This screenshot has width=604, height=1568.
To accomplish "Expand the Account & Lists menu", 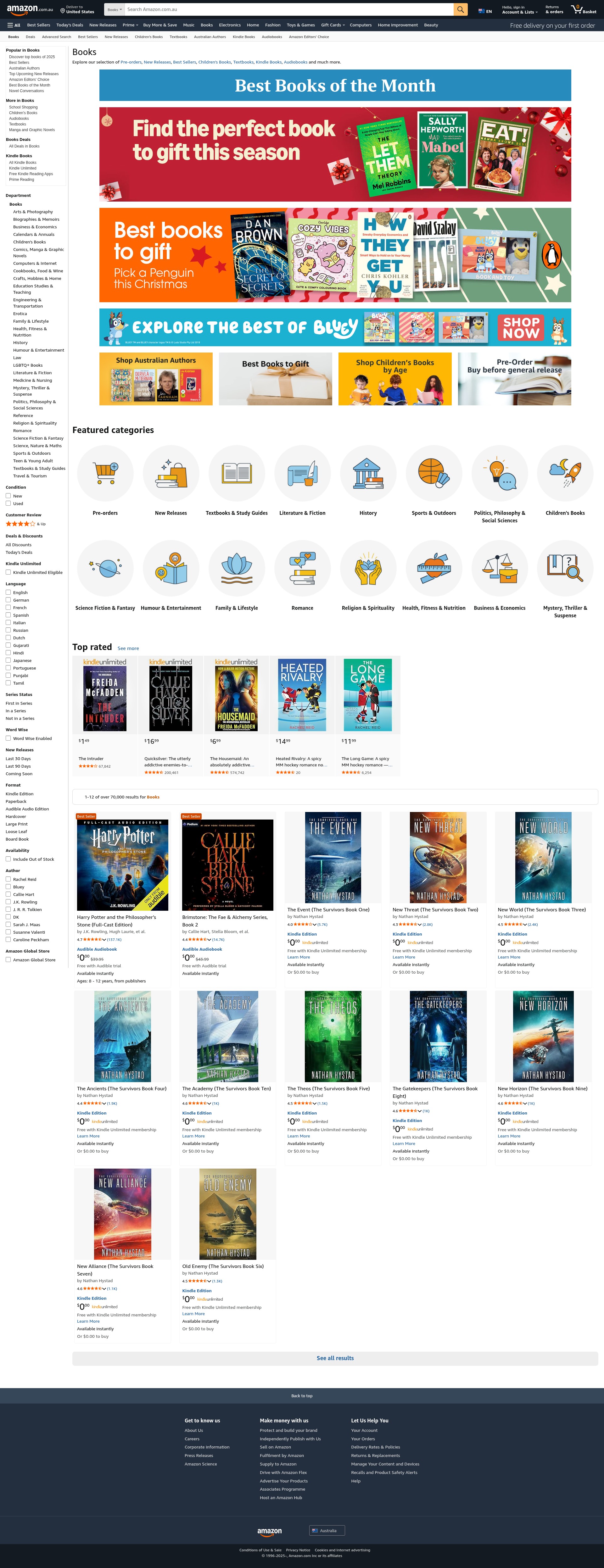I will (x=519, y=10).
